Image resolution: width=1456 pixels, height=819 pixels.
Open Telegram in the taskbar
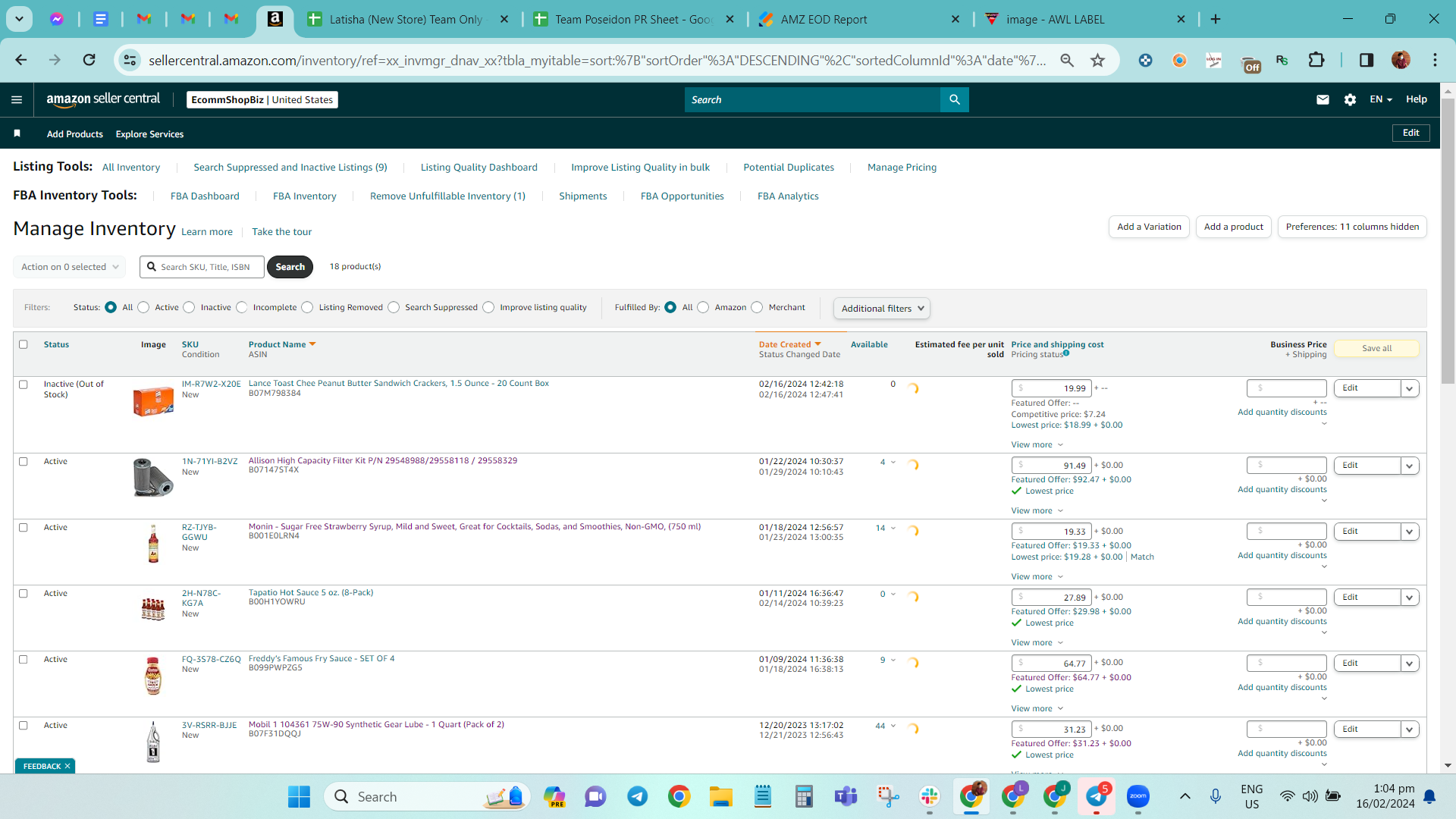coord(637,796)
